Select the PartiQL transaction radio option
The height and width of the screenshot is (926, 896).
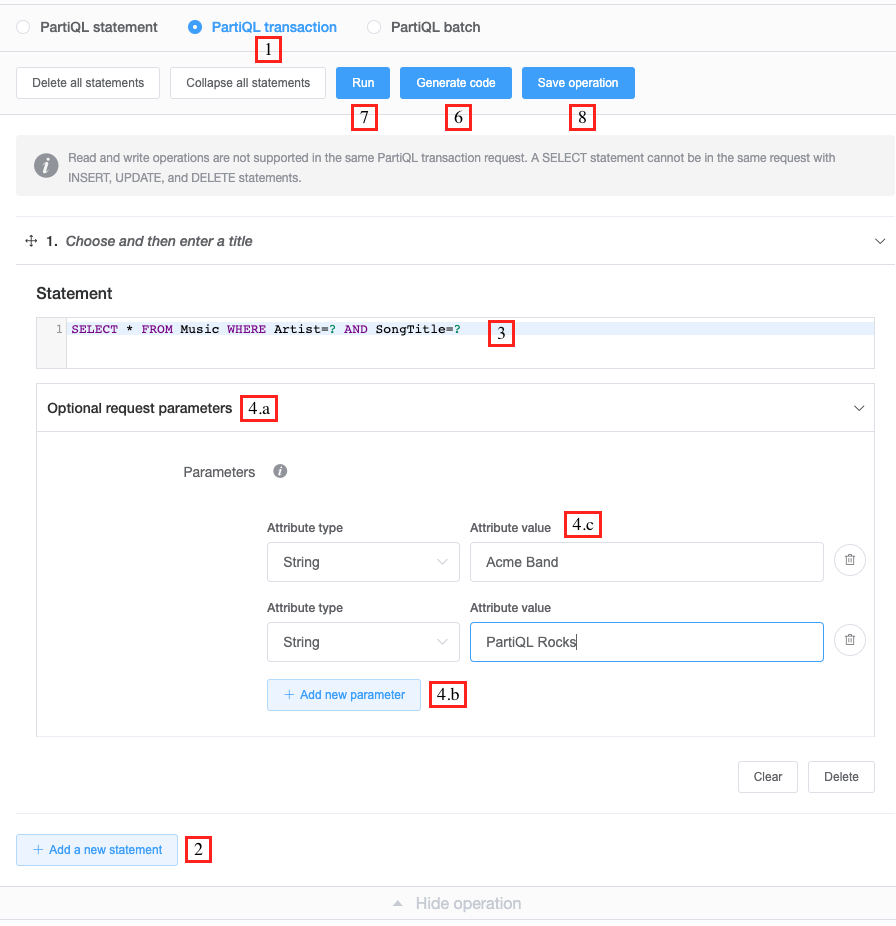(195, 27)
